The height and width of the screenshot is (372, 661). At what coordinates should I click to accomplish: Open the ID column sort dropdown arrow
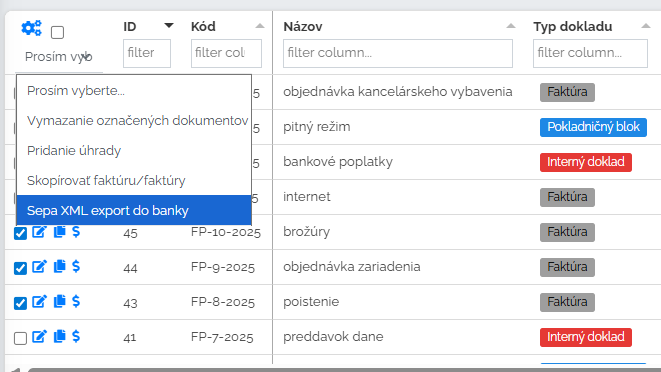pos(169,26)
